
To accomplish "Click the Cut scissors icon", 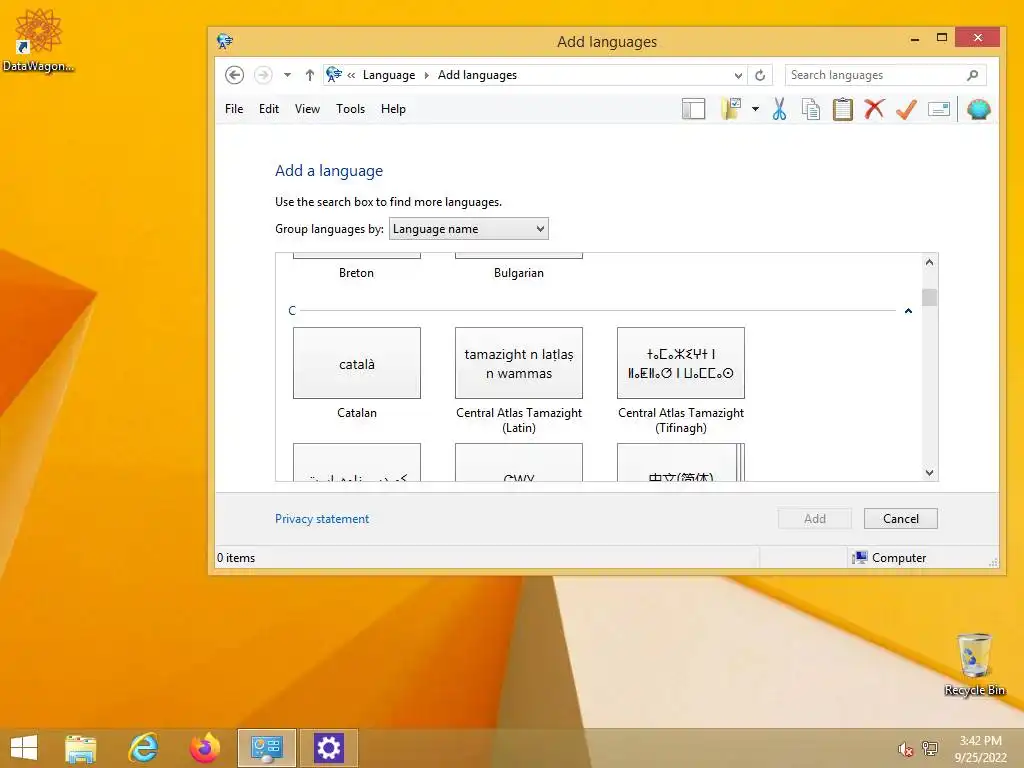I will (x=779, y=109).
